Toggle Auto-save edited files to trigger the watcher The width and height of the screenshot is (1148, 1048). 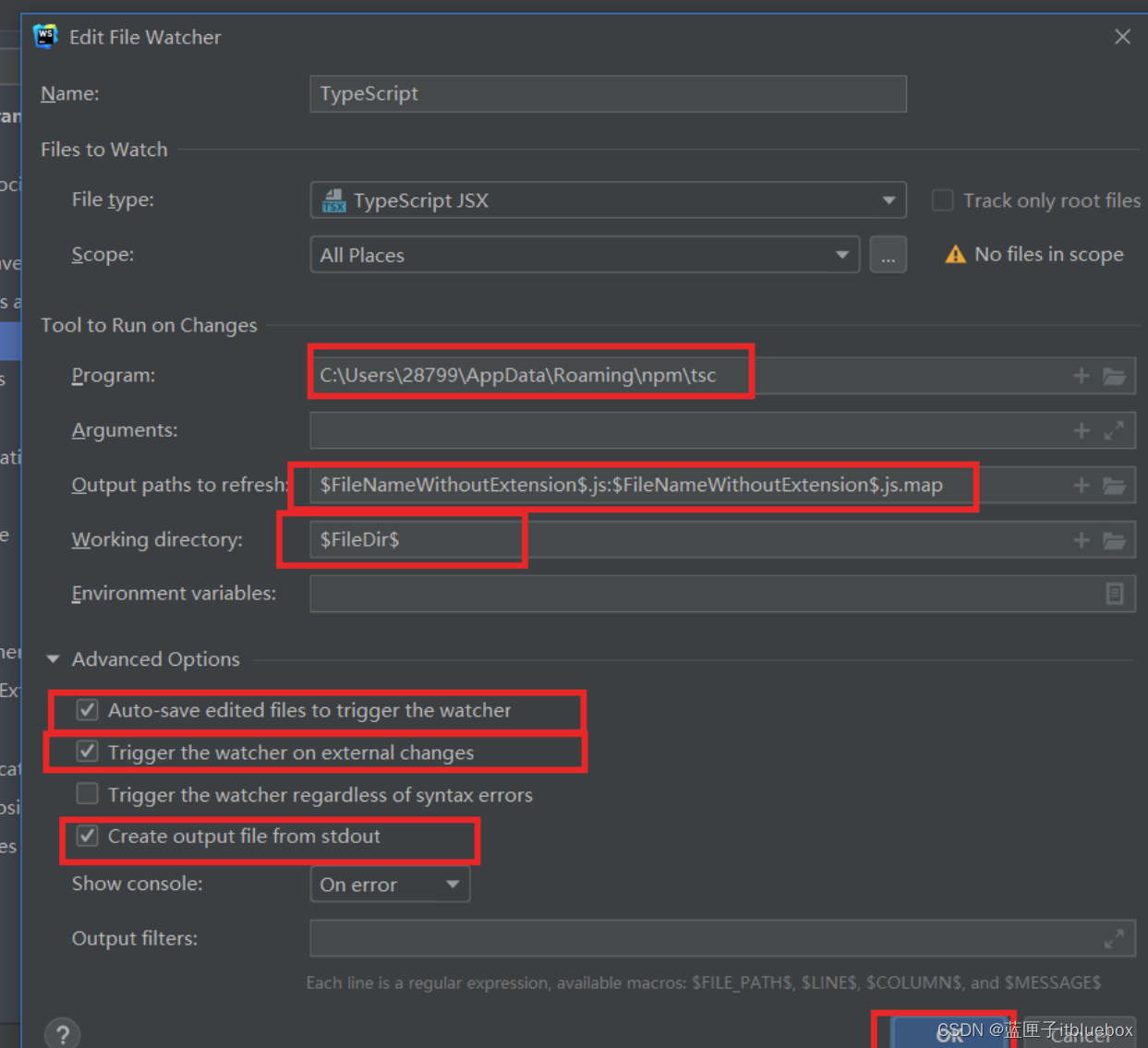(88, 710)
